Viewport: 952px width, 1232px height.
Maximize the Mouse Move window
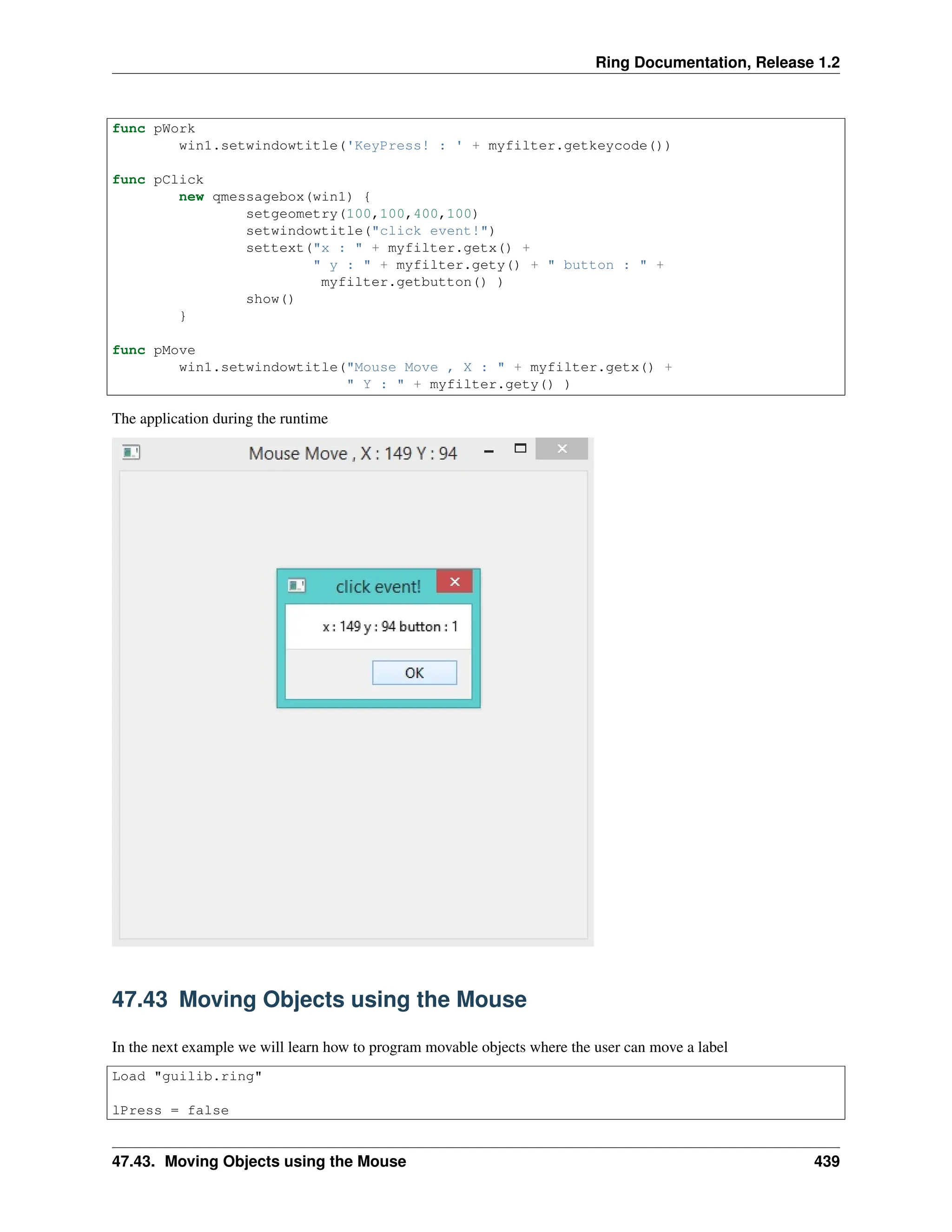(x=520, y=449)
